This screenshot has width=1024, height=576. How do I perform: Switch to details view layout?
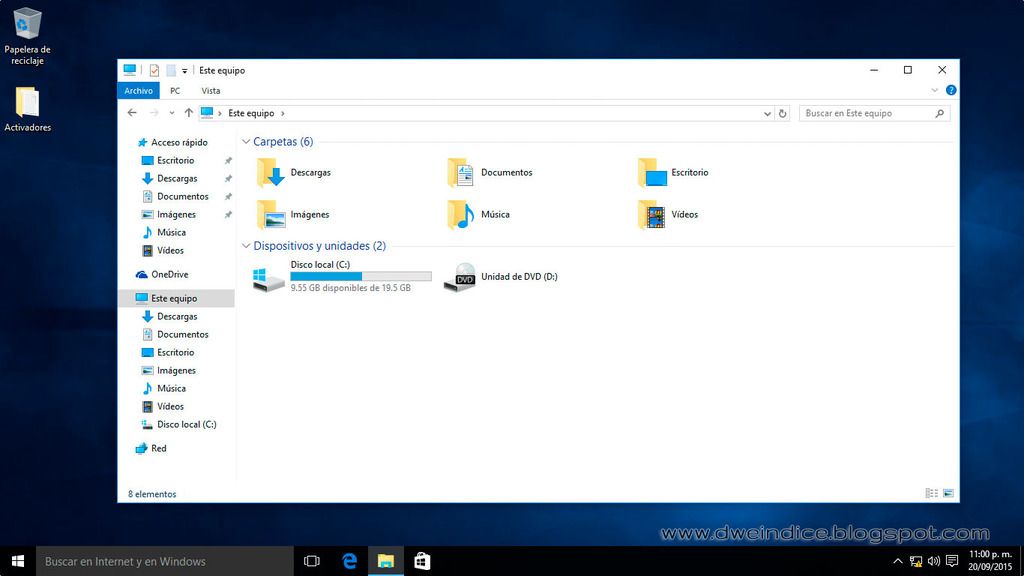click(931, 493)
